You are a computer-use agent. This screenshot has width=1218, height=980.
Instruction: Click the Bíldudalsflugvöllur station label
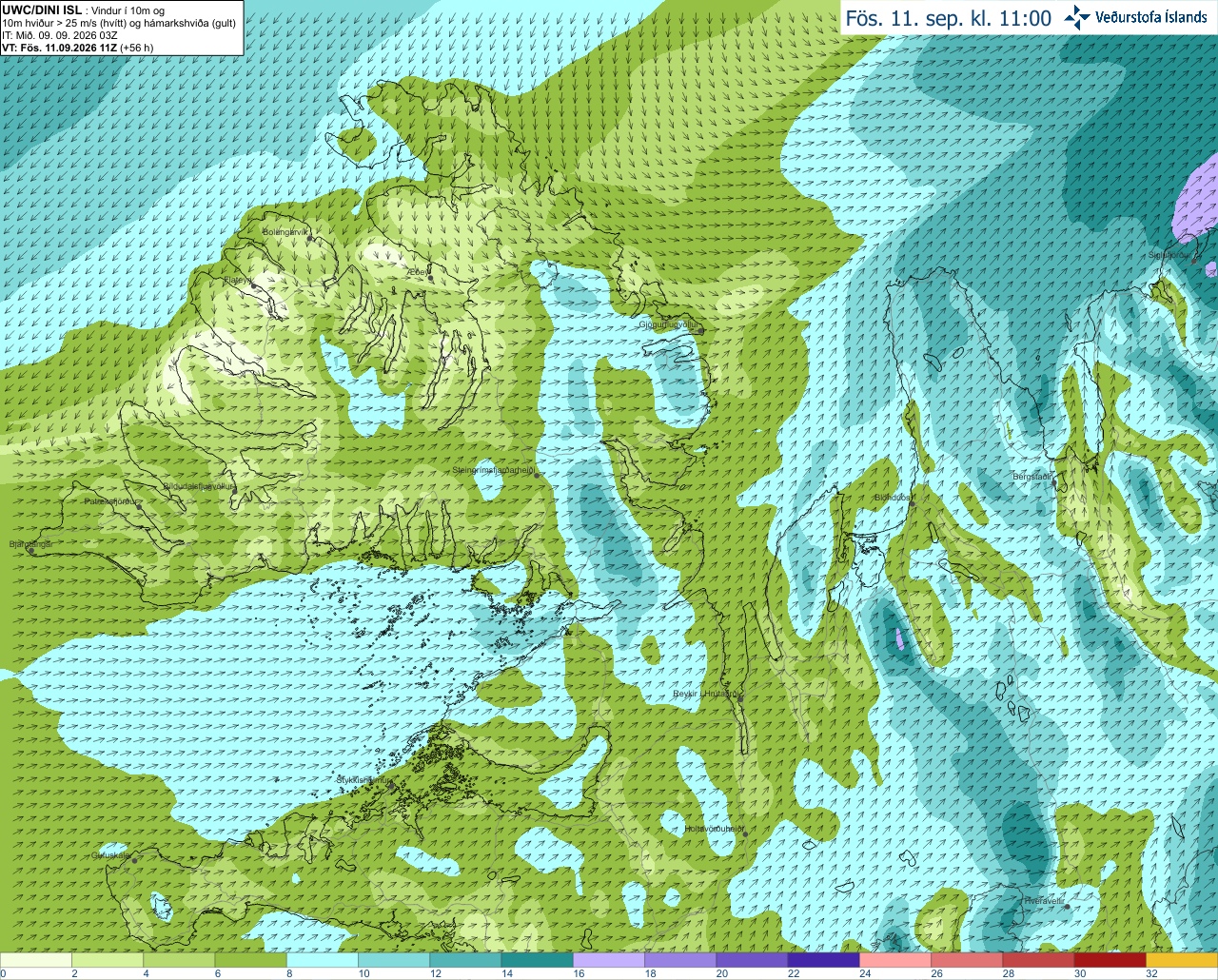199,486
